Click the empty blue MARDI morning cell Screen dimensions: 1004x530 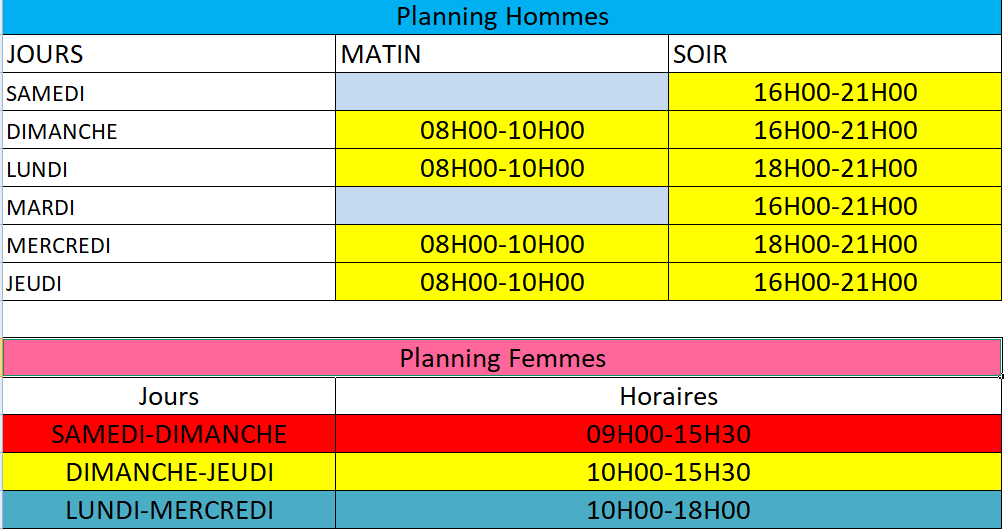pyautogui.click(x=501, y=207)
